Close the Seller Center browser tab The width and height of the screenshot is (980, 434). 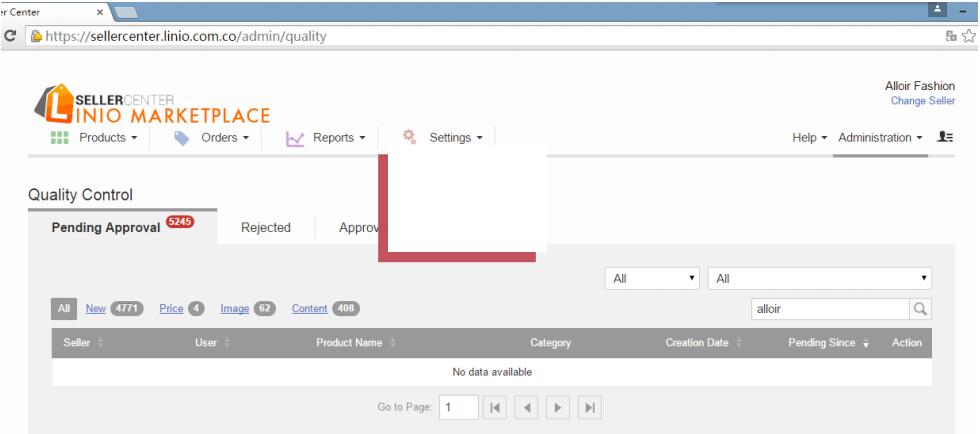[x=100, y=12]
